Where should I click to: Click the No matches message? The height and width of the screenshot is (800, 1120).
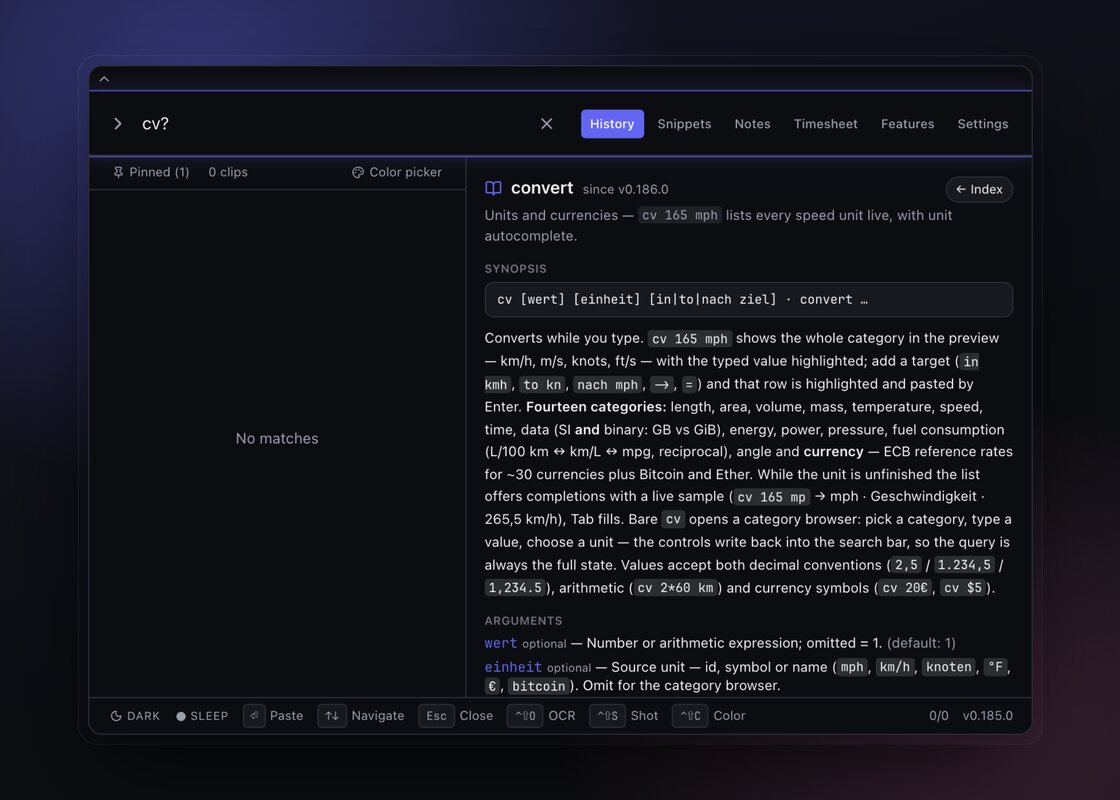(277, 439)
